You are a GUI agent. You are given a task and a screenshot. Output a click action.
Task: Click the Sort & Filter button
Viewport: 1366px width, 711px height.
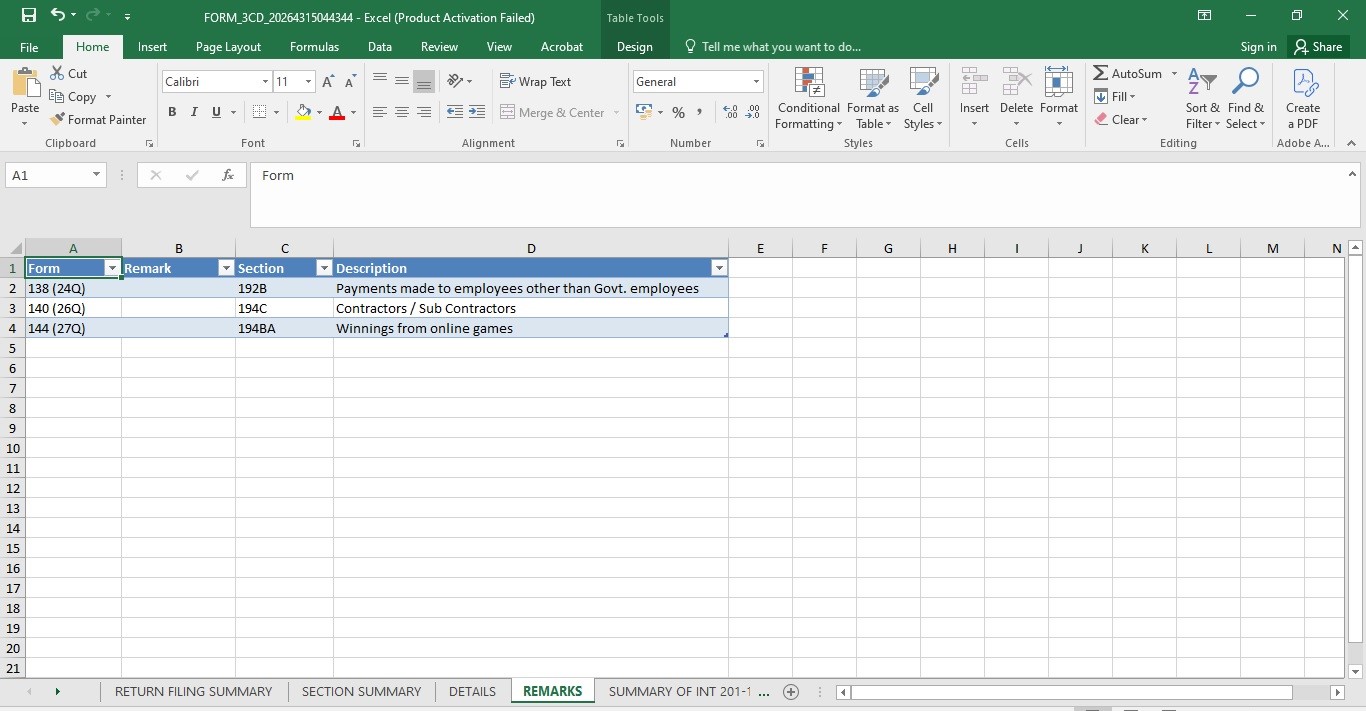click(1202, 99)
